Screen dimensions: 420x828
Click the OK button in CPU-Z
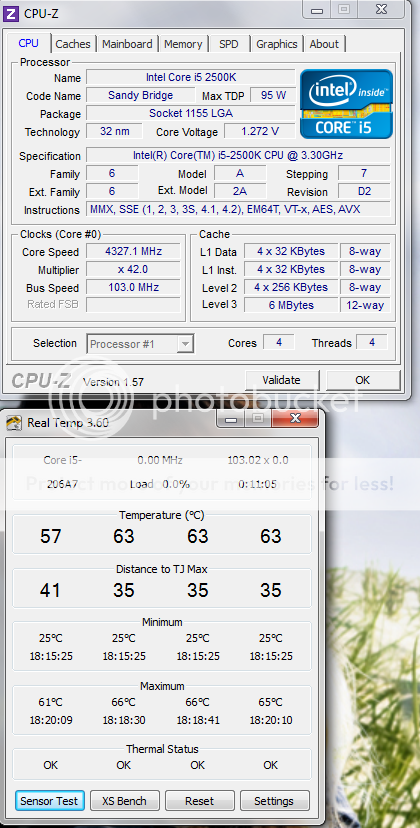pyautogui.click(x=362, y=380)
